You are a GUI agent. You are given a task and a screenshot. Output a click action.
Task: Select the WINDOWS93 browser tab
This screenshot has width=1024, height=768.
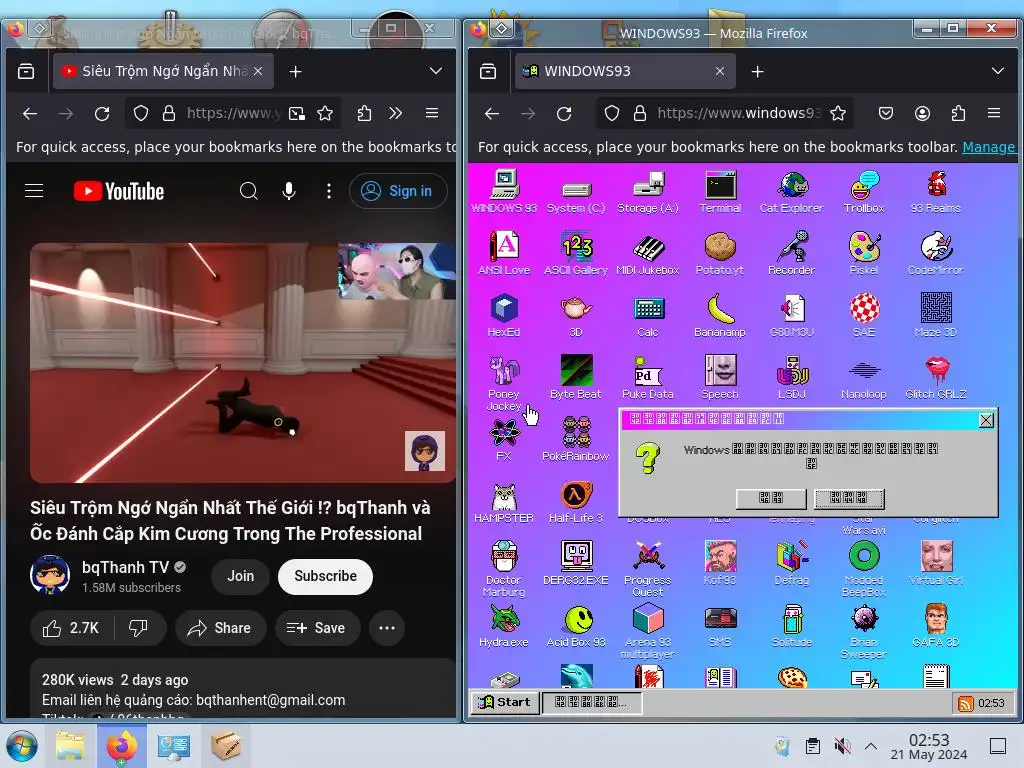tap(625, 71)
